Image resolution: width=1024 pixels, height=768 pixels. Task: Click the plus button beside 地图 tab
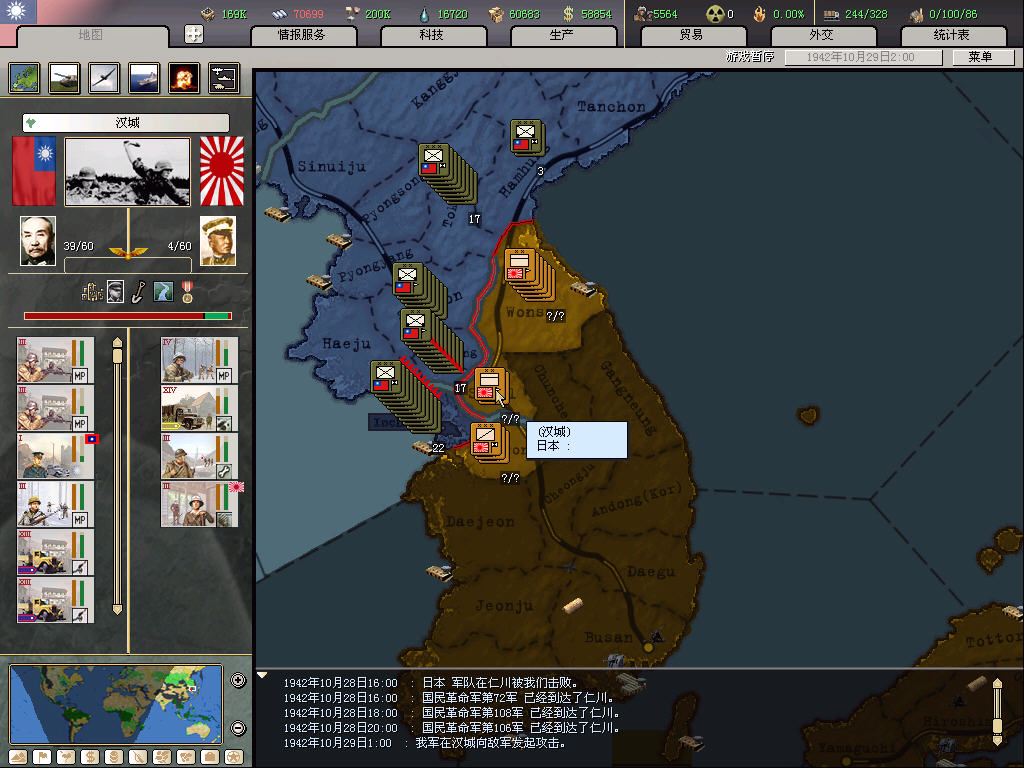194,34
